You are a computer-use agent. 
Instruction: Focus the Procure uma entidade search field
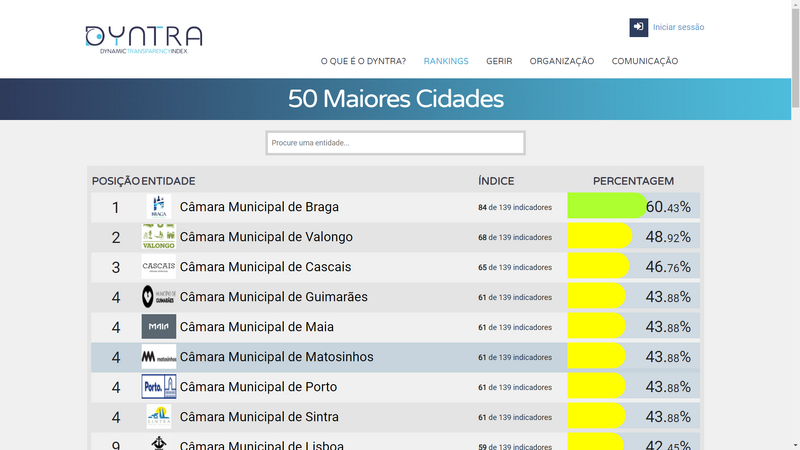click(x=395, y=143)
